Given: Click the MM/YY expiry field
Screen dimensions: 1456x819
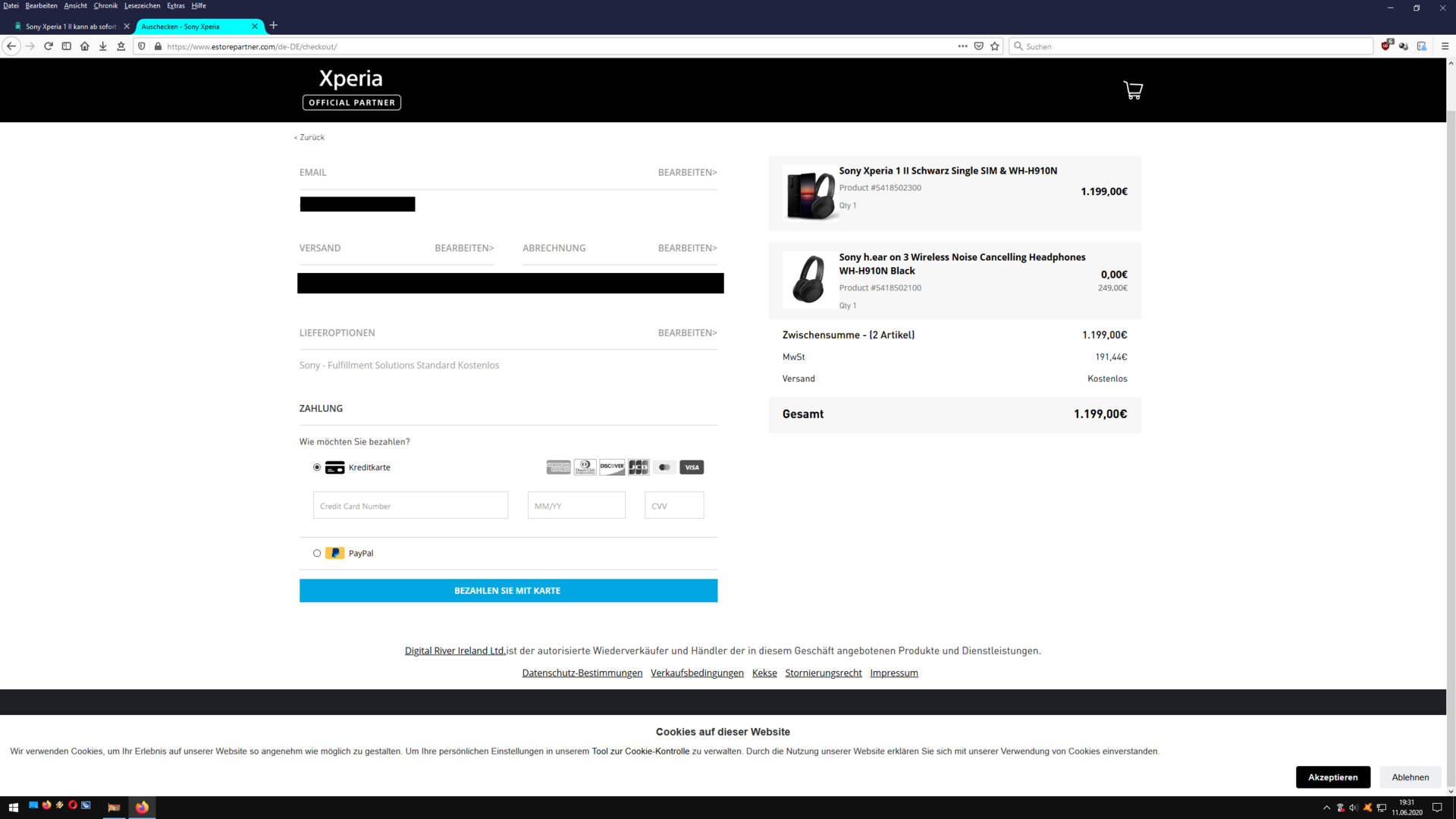Looking at the screenshot, I should [x=576, y=505].
